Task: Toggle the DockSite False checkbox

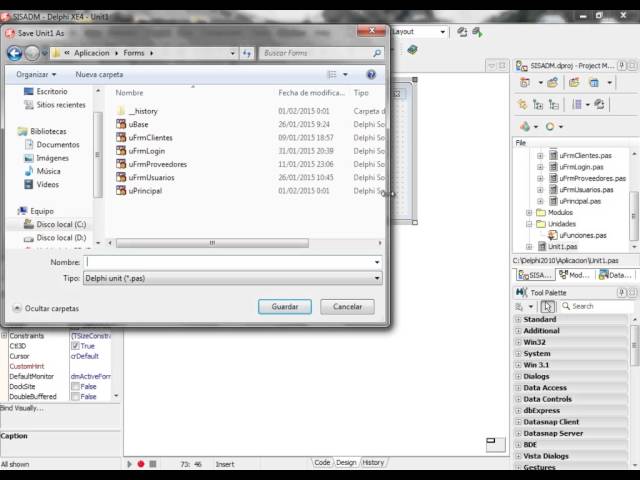Action: point(75,386)
